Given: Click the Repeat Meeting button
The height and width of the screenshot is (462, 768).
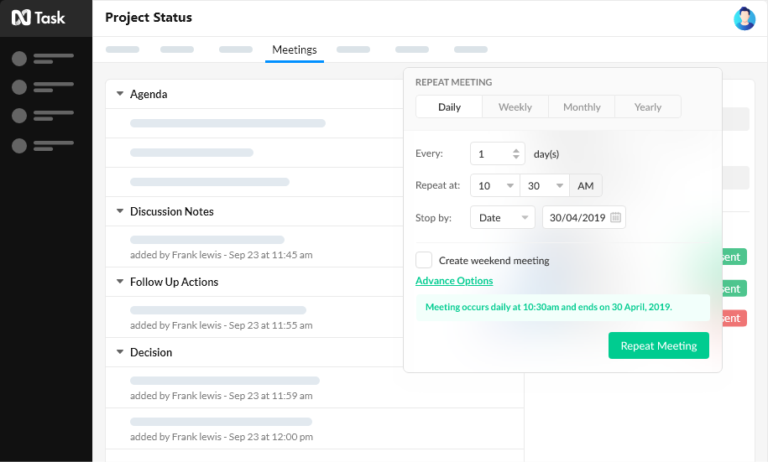Looking at the screenshot, I should [x=658, y=345].
